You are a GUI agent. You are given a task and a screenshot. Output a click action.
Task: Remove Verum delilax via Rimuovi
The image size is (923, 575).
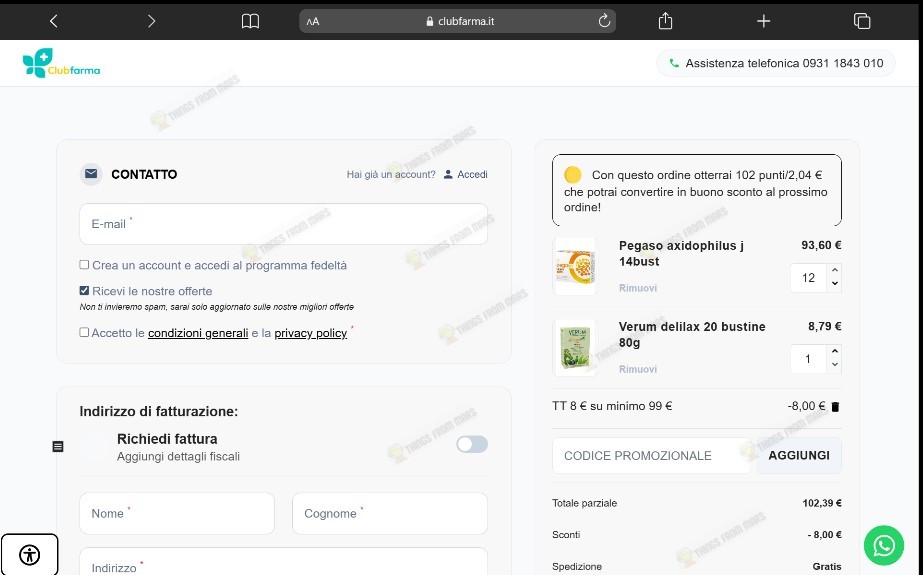(x=638, y=369)
